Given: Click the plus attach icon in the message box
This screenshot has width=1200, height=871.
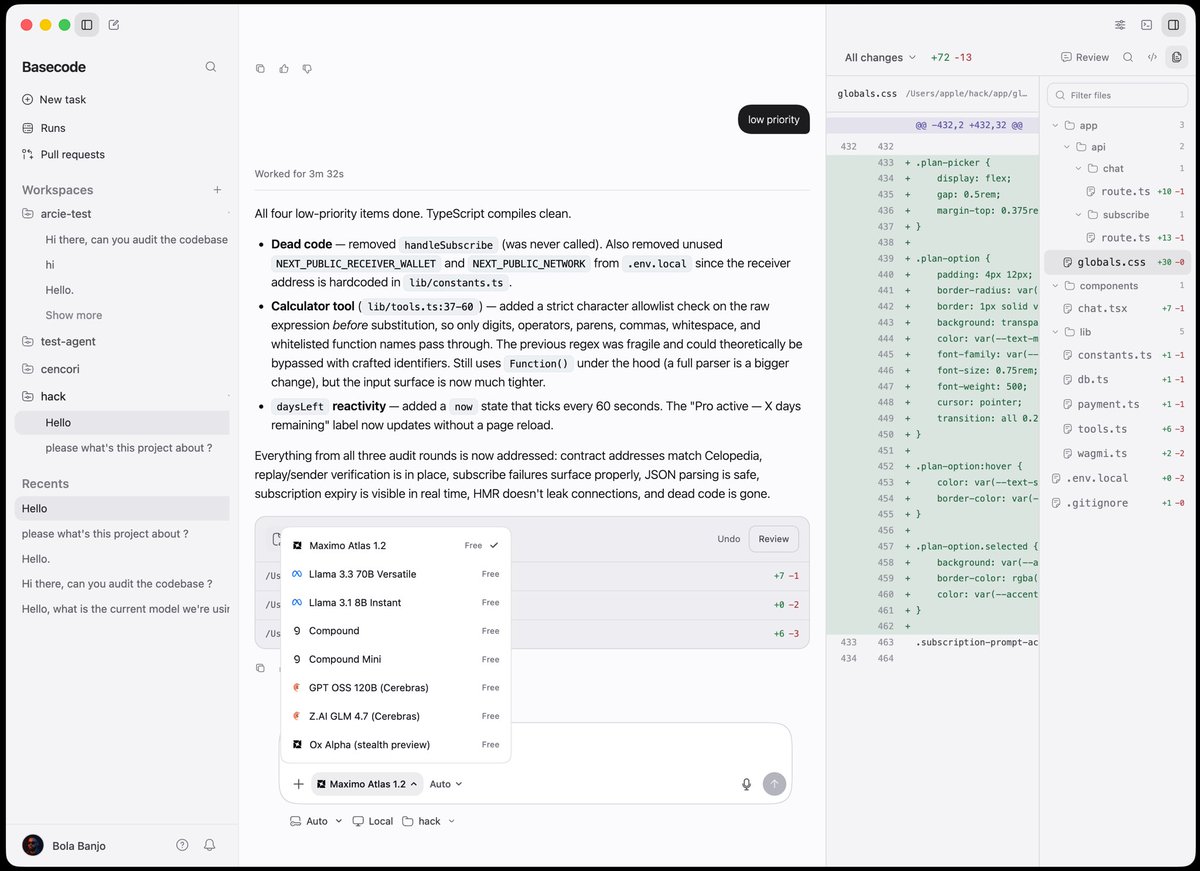Looking at the screenshot, I should coord(298,784).
